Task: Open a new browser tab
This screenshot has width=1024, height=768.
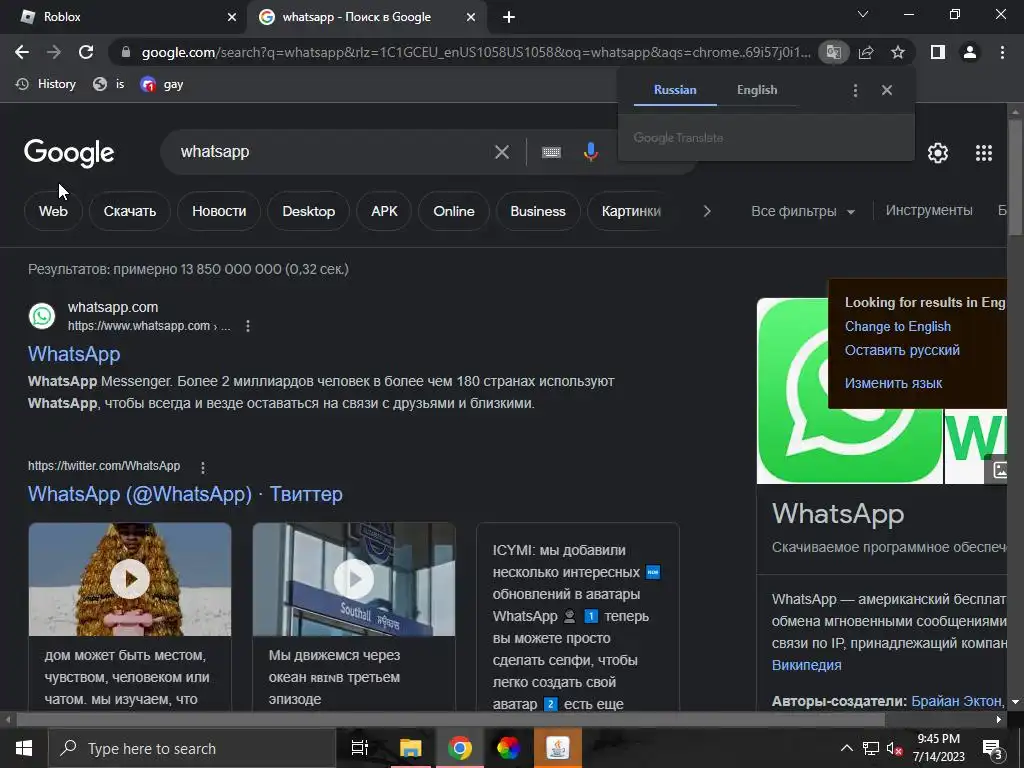Action: tap(509, 17)
